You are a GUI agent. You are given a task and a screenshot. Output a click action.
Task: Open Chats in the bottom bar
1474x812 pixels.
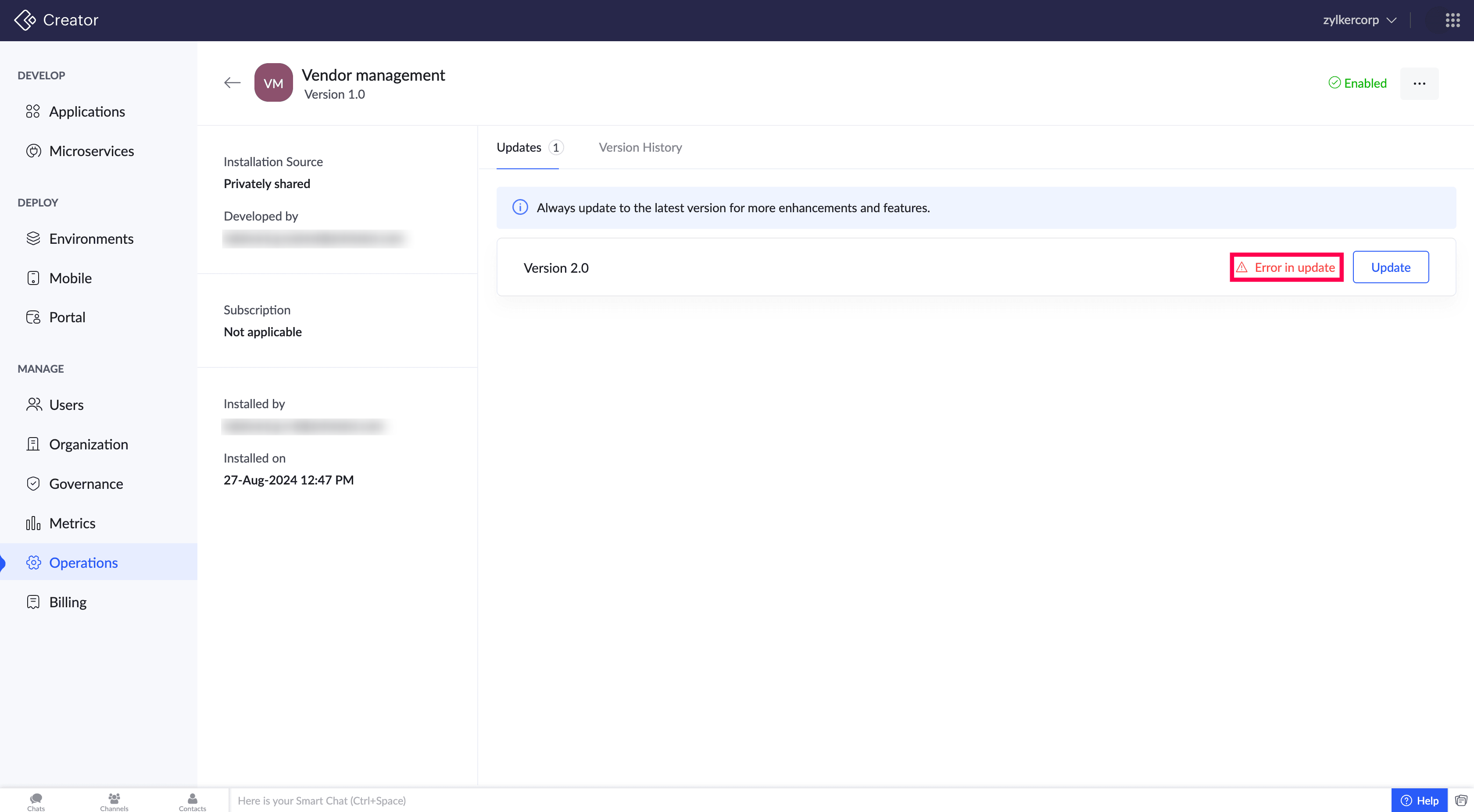click(36, 801)
